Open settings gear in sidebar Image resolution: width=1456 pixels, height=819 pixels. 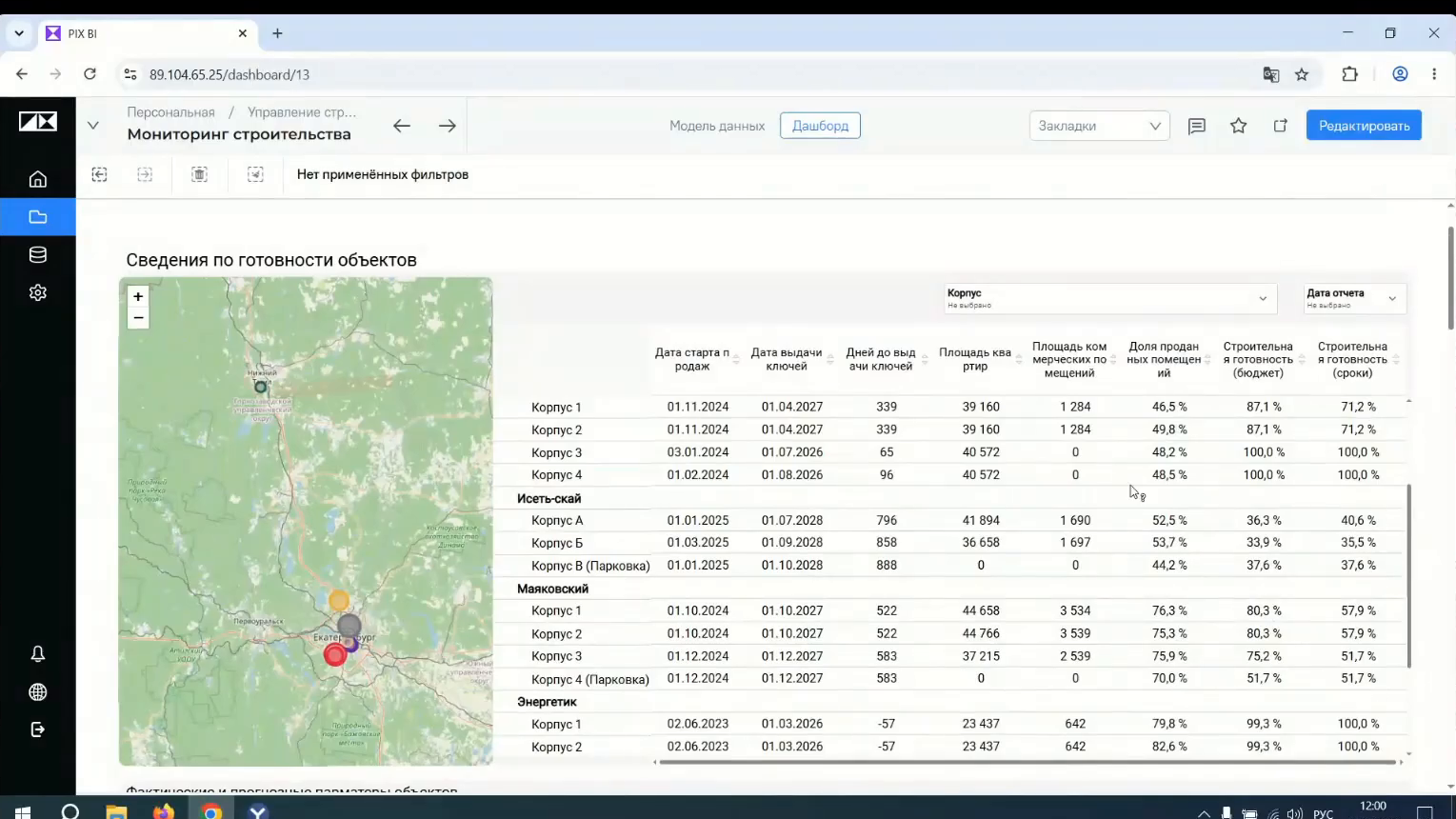[38, 292]
